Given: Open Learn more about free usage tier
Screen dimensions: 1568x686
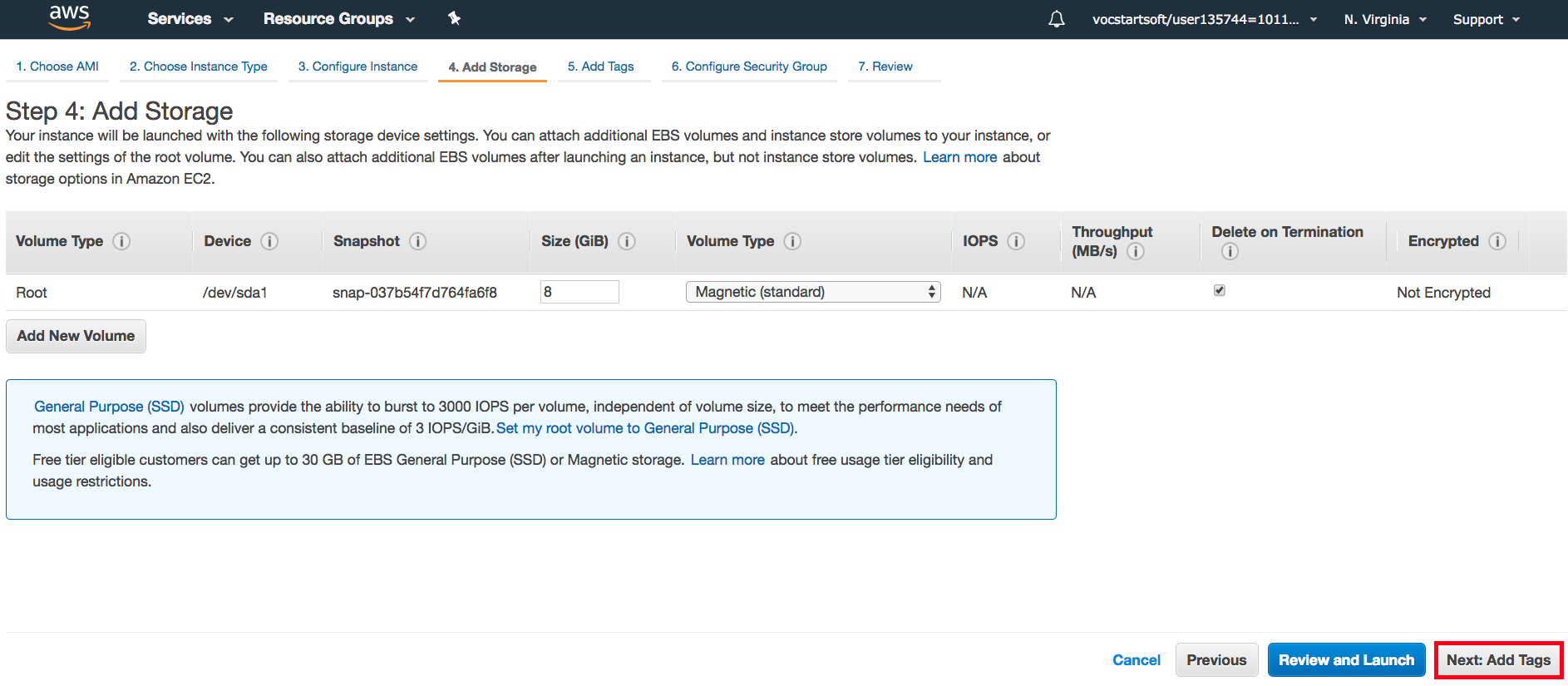Looking at the screenshot, I should coord(727,460).
